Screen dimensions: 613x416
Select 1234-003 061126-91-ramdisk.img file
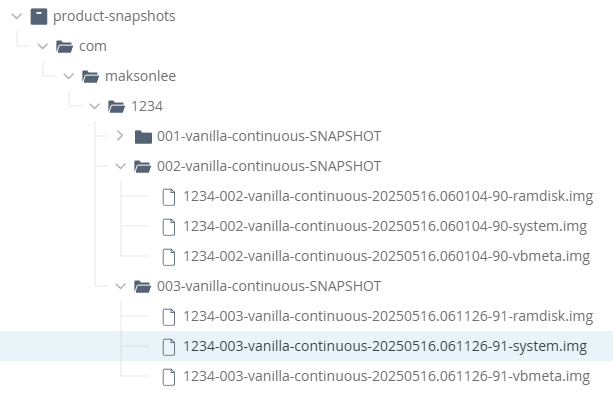coord(388,316)
